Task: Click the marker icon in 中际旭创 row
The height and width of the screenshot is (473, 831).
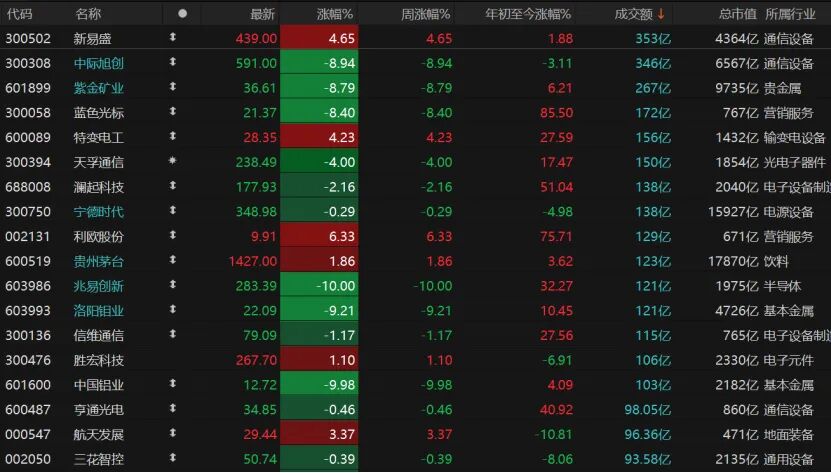Action: [x=172, y=63]
